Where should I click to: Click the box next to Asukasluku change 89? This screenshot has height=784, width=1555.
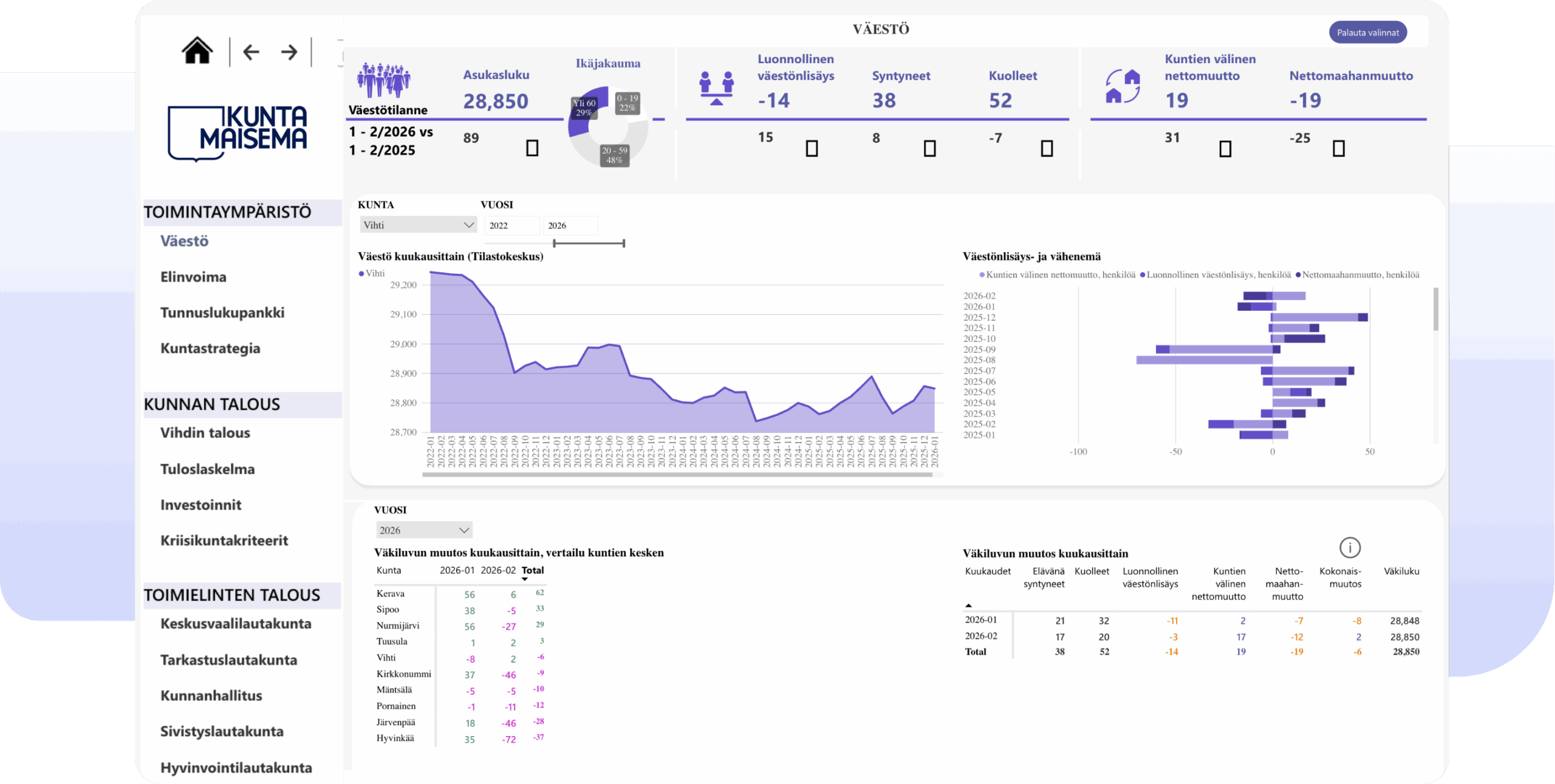(x=532, y=148)
